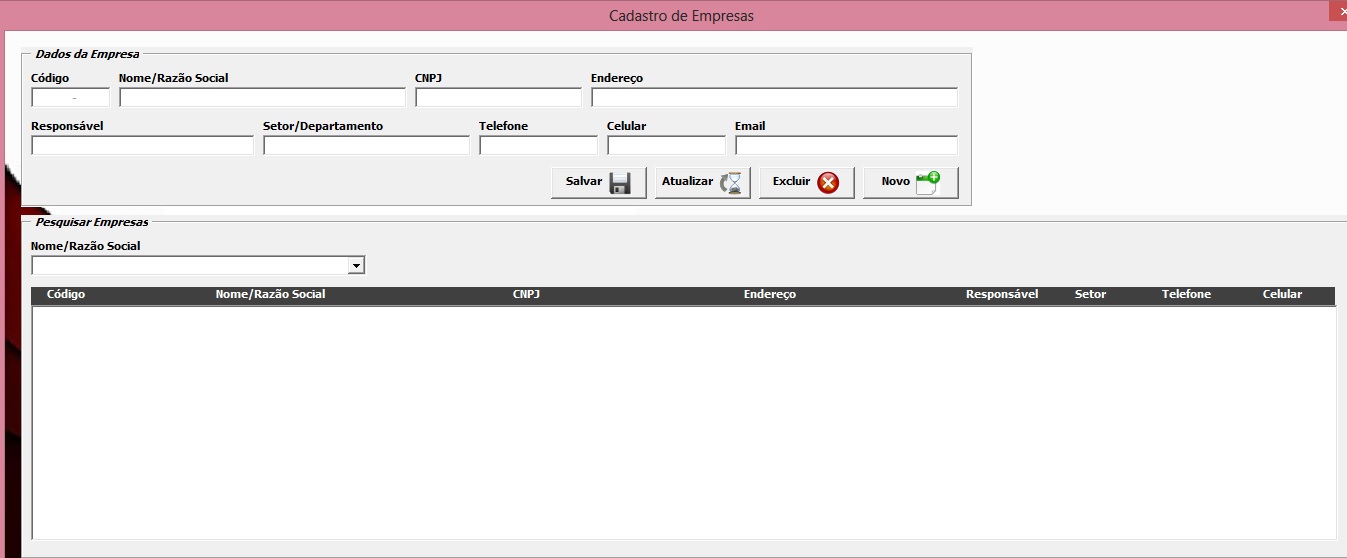Click the Novo button label

pos(895,182)
